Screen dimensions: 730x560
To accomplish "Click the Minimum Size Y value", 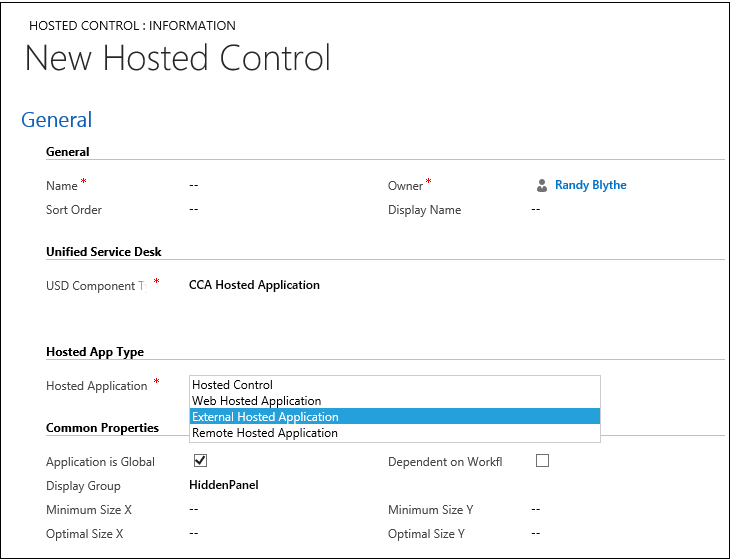I will [536, 510].
